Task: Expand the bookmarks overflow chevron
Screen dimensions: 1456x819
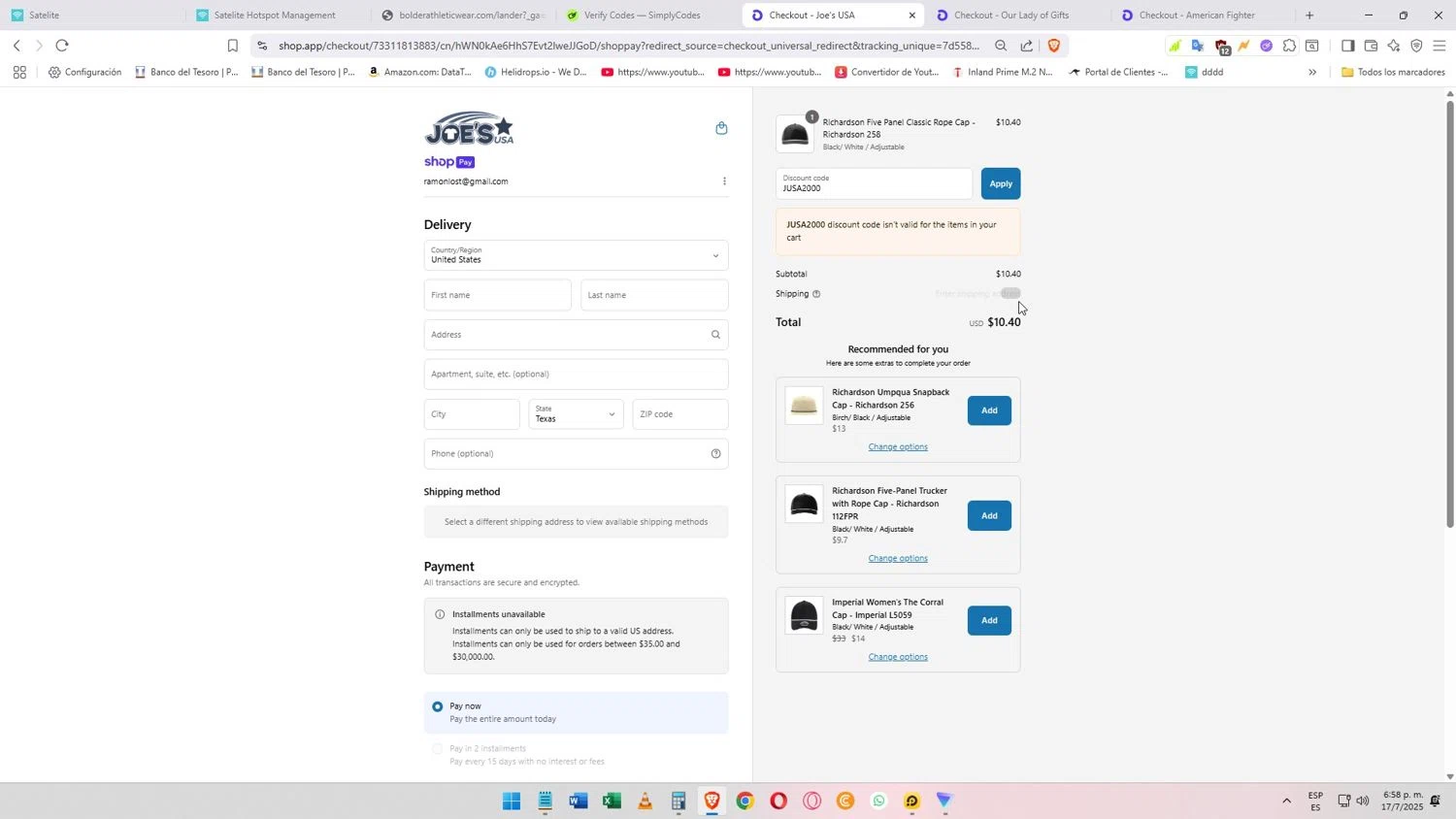Action: [1312, 72]
